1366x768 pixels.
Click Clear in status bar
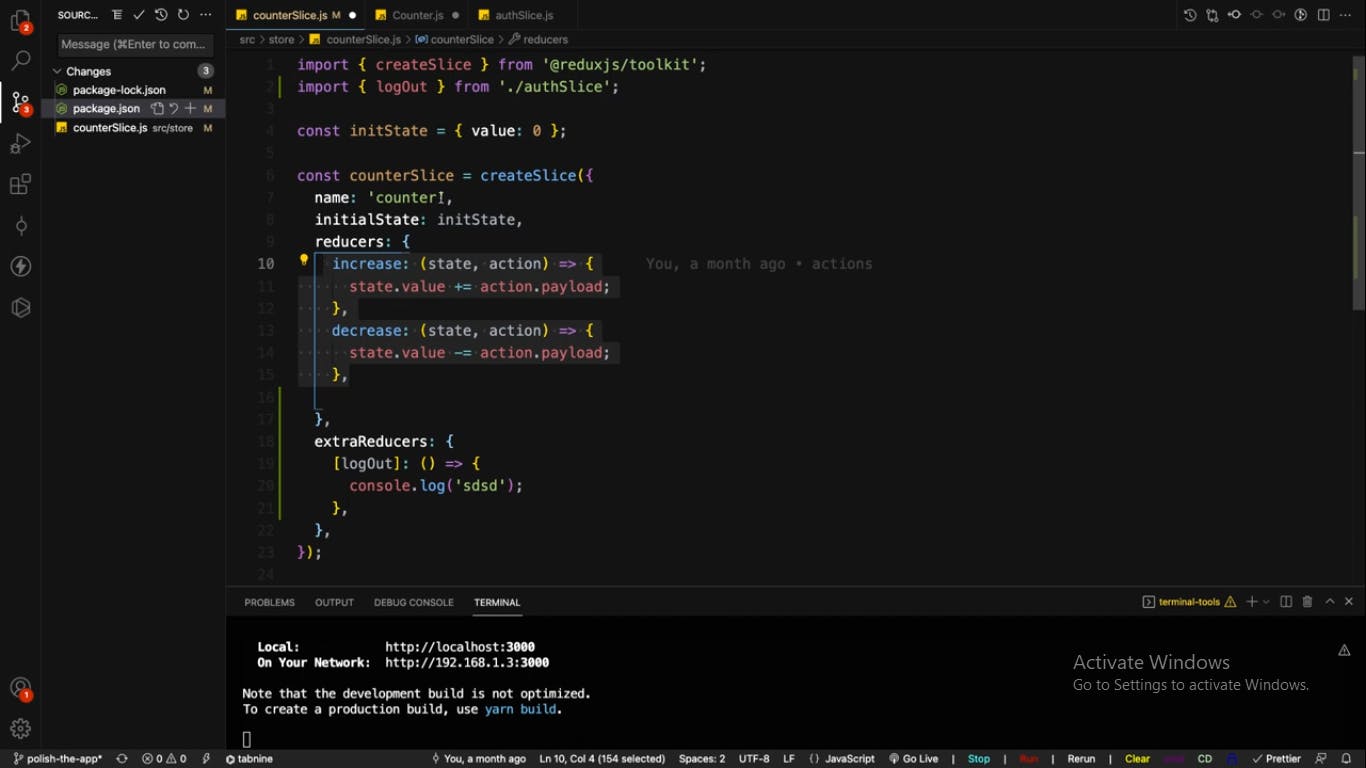click(x=1138, y=759)
